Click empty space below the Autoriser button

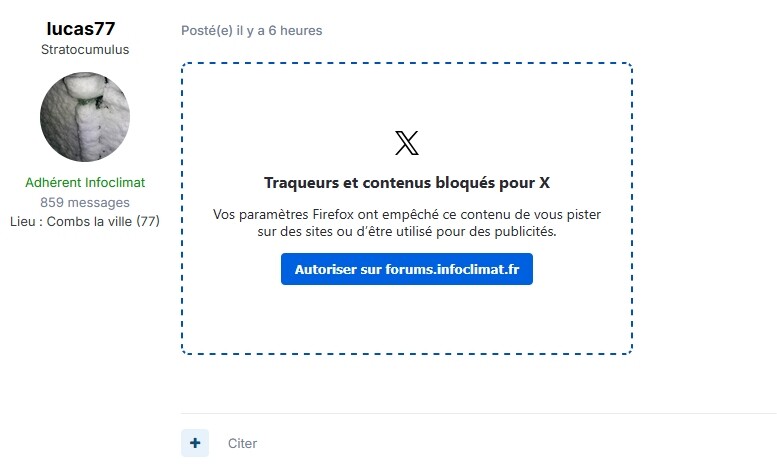point(407,317)
